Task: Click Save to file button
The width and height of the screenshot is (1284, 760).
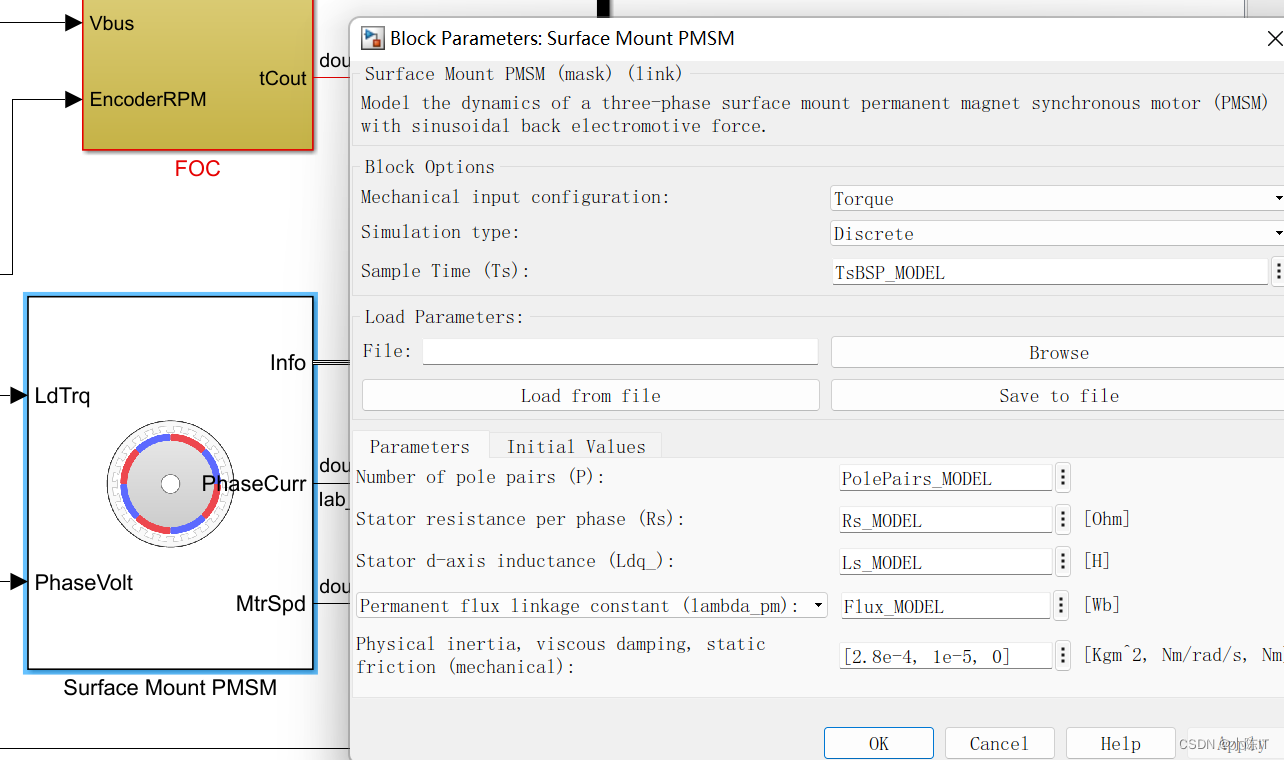Action: [1058, 395]
